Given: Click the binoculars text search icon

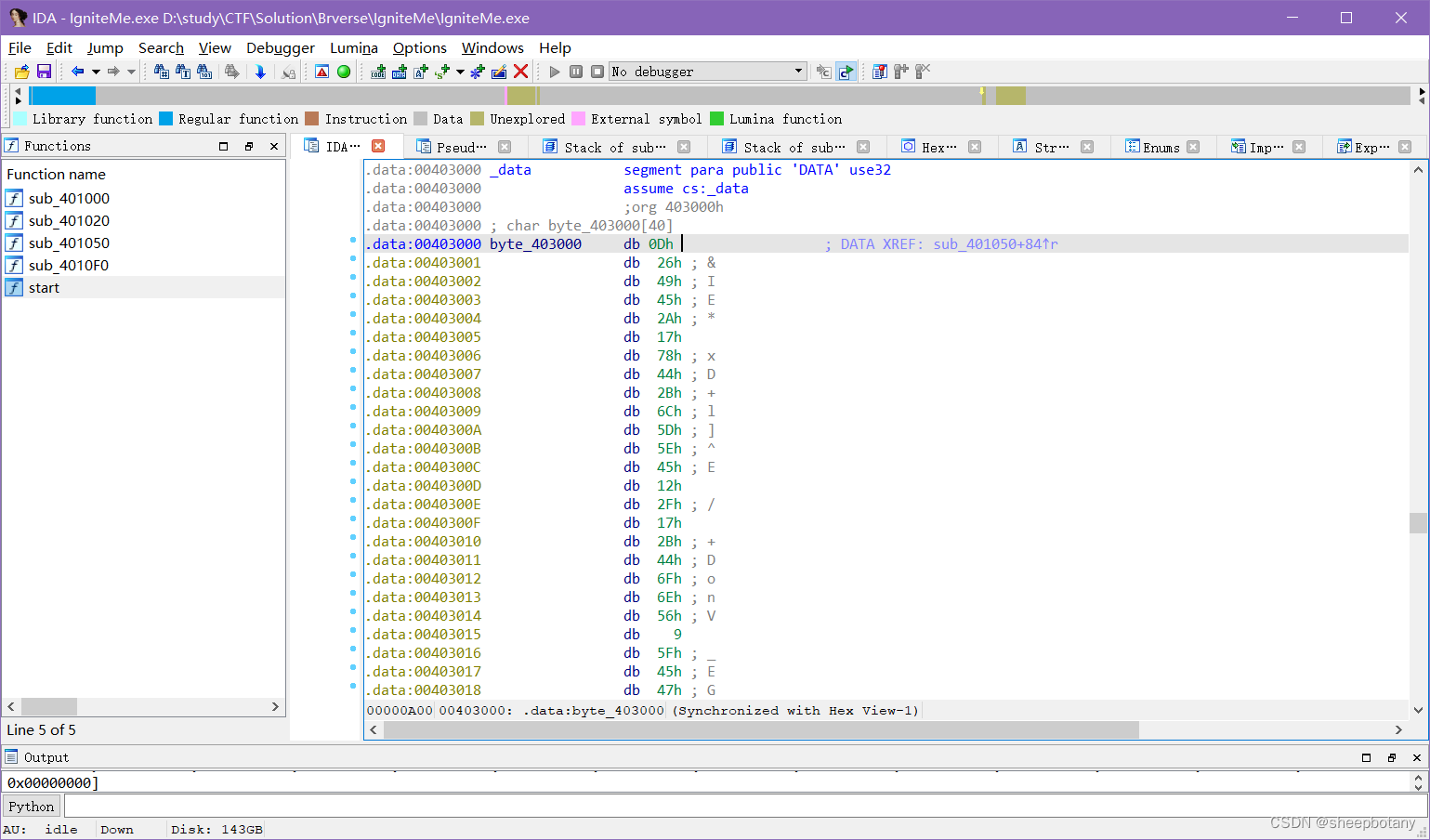Looking at the screenshot, I should [183, 72].
